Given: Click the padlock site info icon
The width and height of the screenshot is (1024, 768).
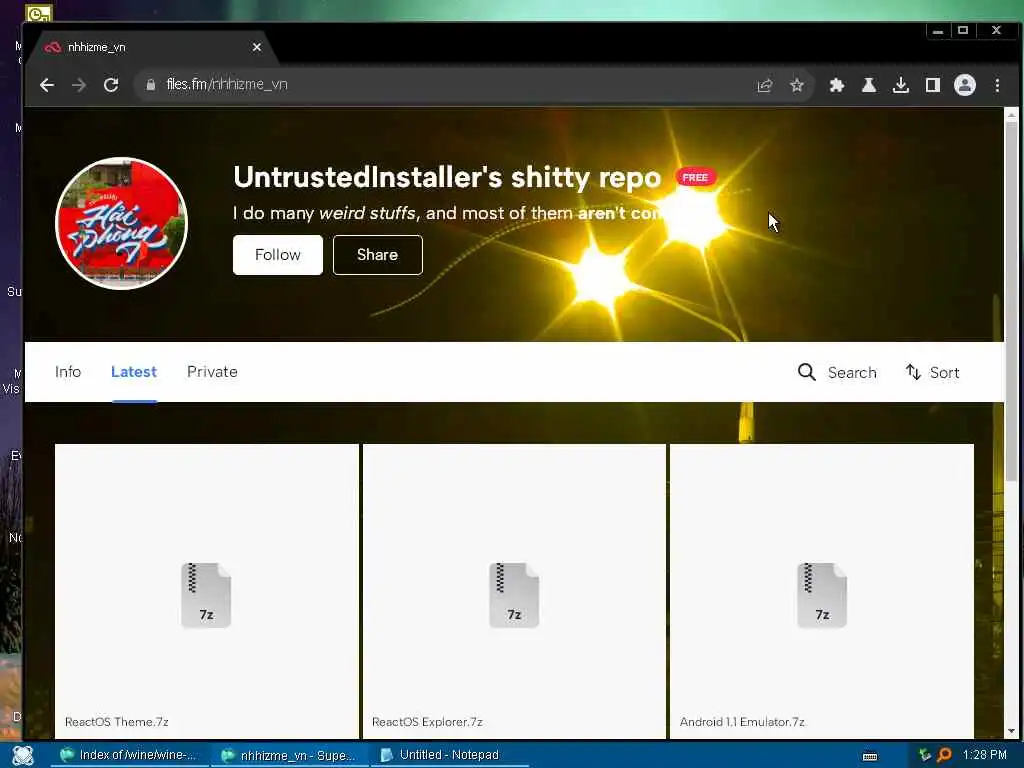Looking at the screenshot, I should click(x=151, y=84).
